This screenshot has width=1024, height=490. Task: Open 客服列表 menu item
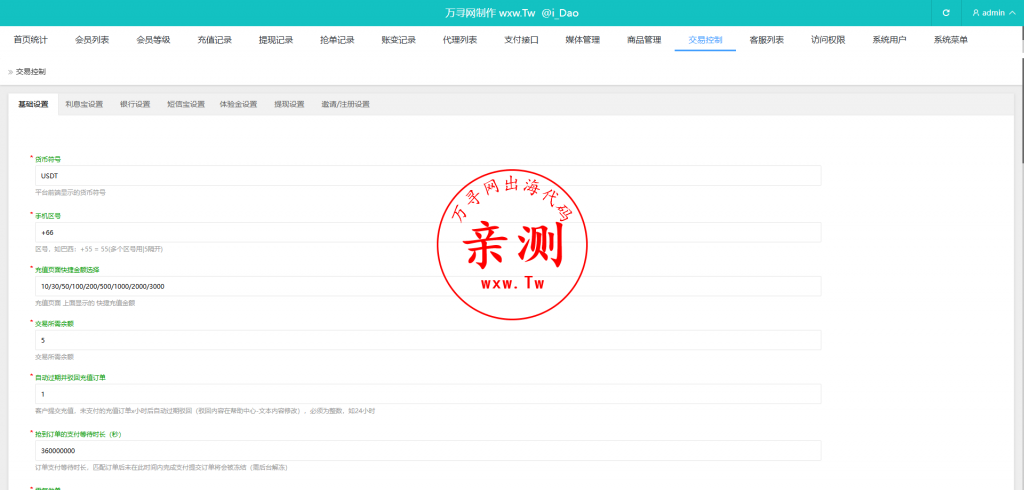pos(767,40)
